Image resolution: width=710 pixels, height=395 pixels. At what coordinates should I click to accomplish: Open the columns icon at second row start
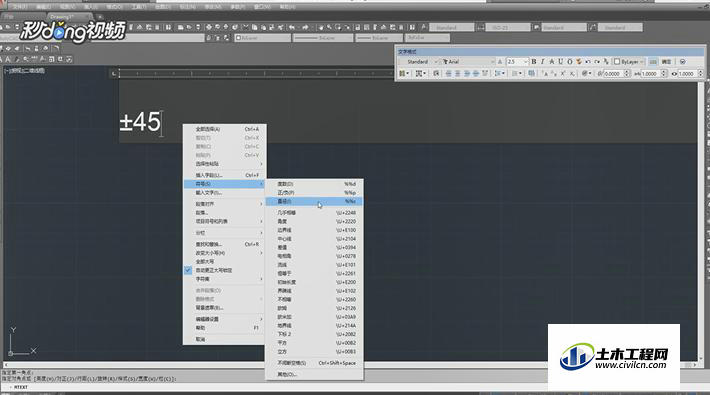[x=404, y=73]
